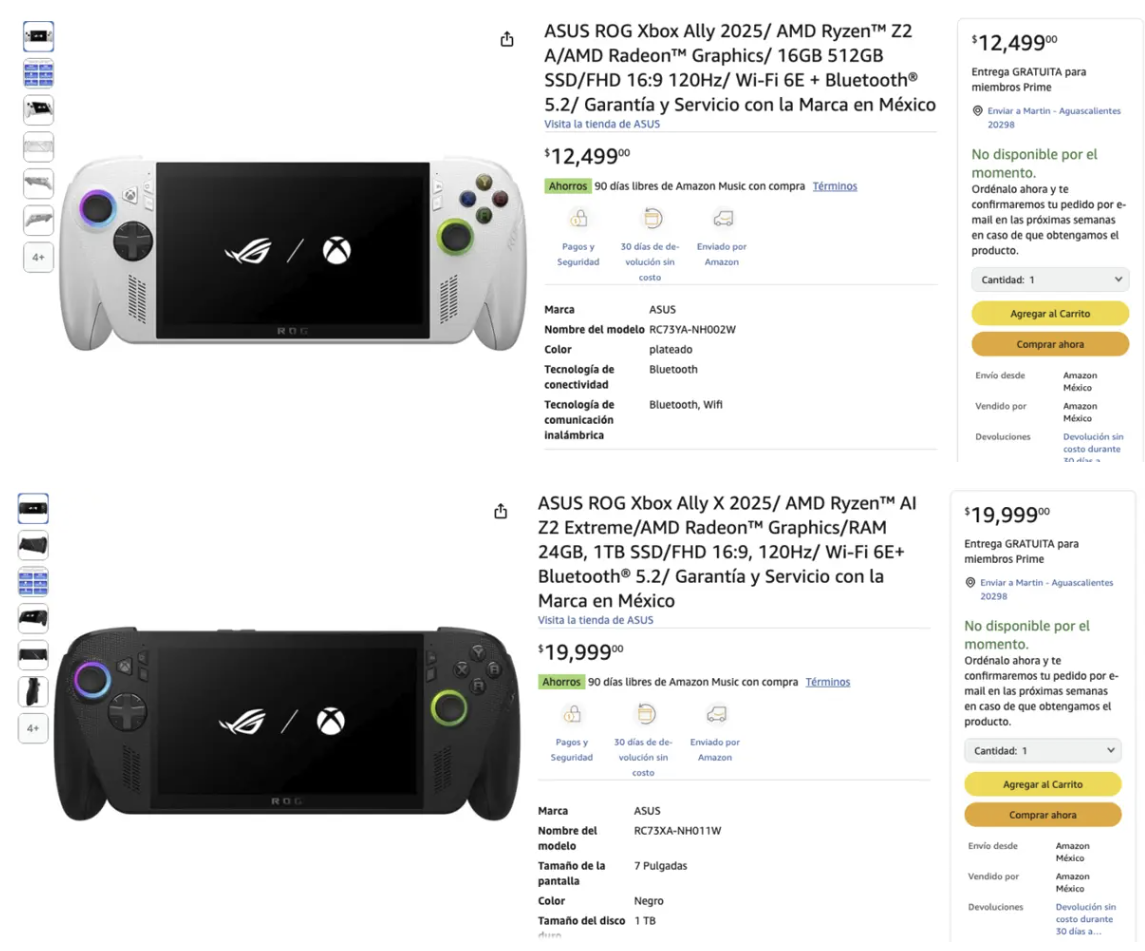The width and height of the screenshot is (1145, 951).
Task: Click 30-day return icon in first listing
Action: tap(651, 218)
